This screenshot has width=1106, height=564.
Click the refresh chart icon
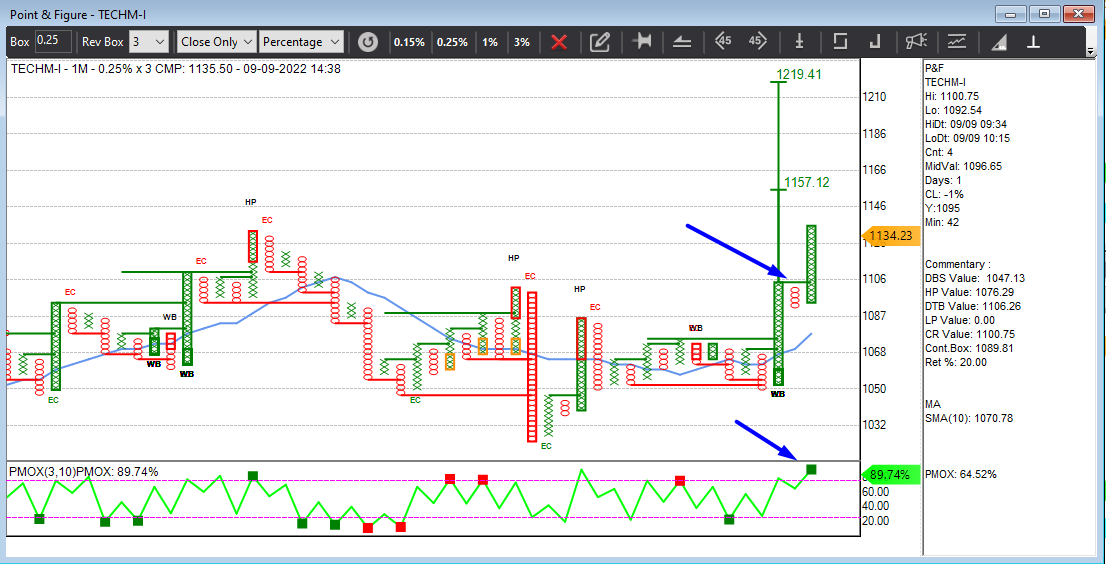click(367, 42)
